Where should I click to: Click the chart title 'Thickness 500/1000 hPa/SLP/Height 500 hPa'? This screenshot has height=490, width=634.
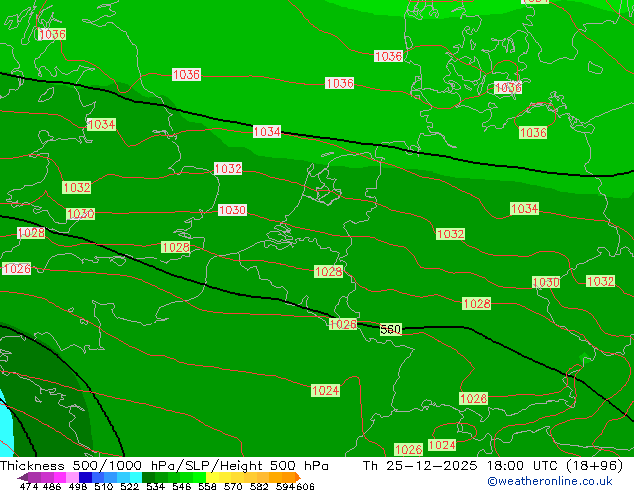point(164,466)
